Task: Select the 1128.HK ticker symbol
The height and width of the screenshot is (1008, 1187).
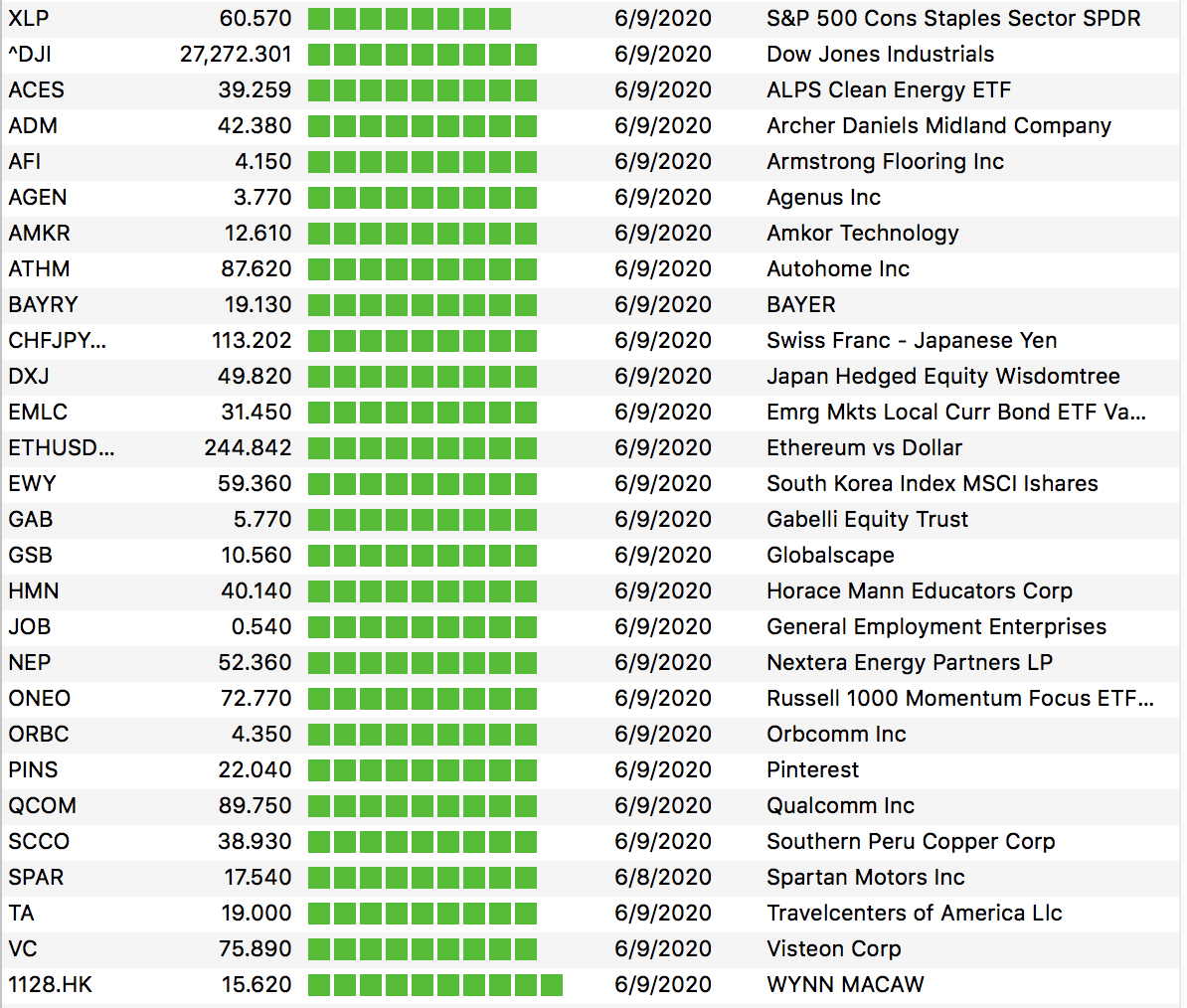Action: click(50, 984)
